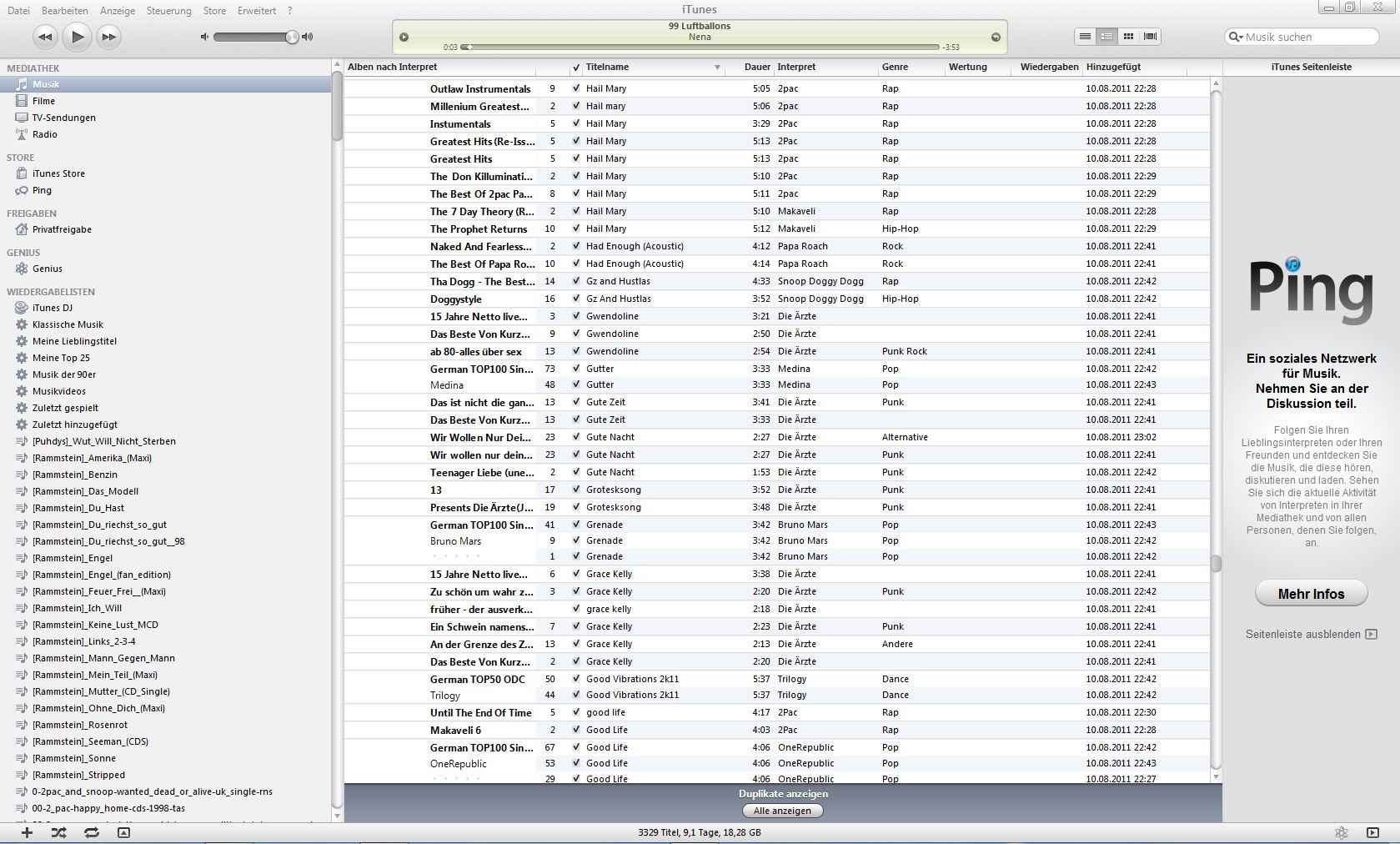The height and width of the screenshot is (844, 1400).
Task: Open Radio in sidebar
Action: [165, 134]
